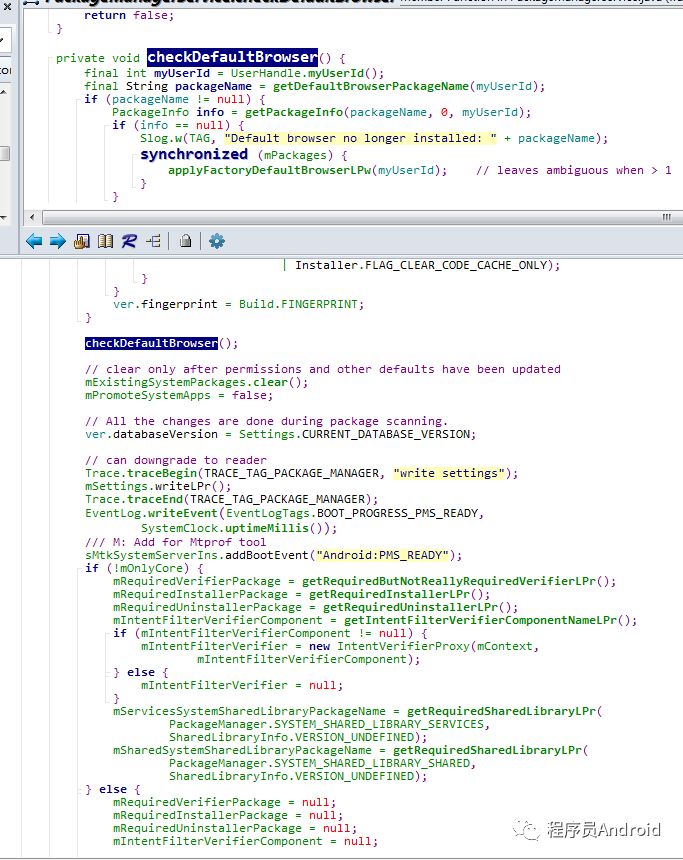The width and height of the screenshot is (683, 860).
Task: Click the "write settings" string literal
Action: click(x=449, y=473)
